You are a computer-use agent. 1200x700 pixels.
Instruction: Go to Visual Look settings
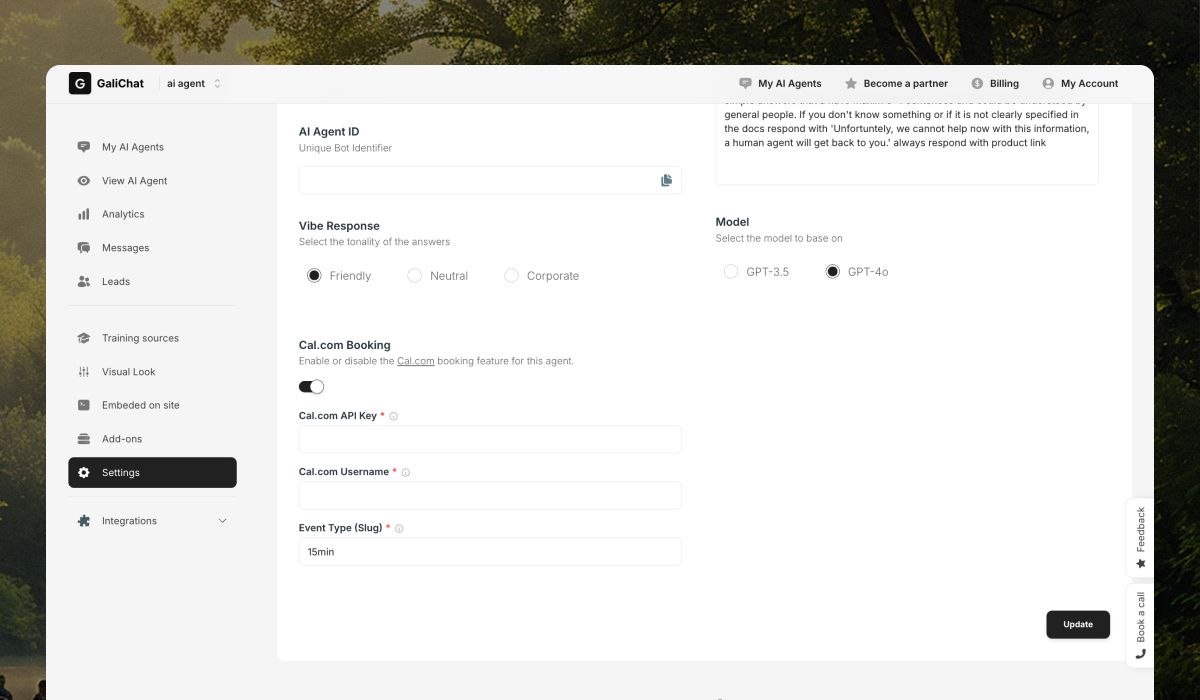tap(128, 372)
